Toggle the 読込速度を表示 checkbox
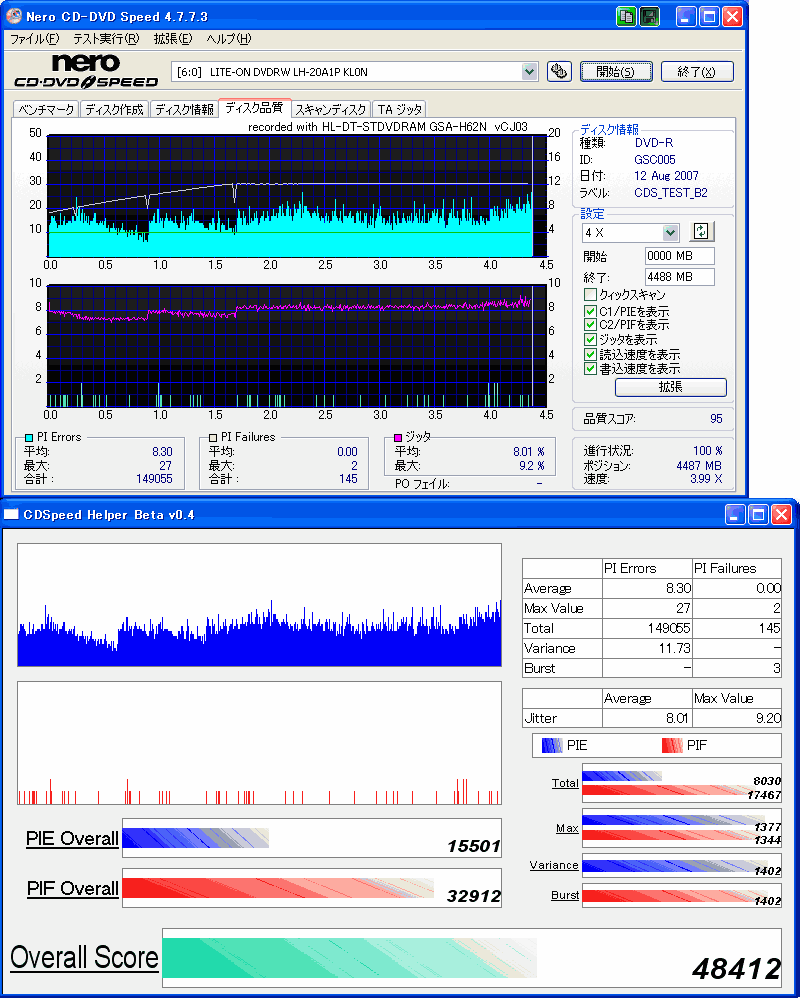Image resolution: width=800 pixels, height=998 pixels. click(x=590, y=355)
